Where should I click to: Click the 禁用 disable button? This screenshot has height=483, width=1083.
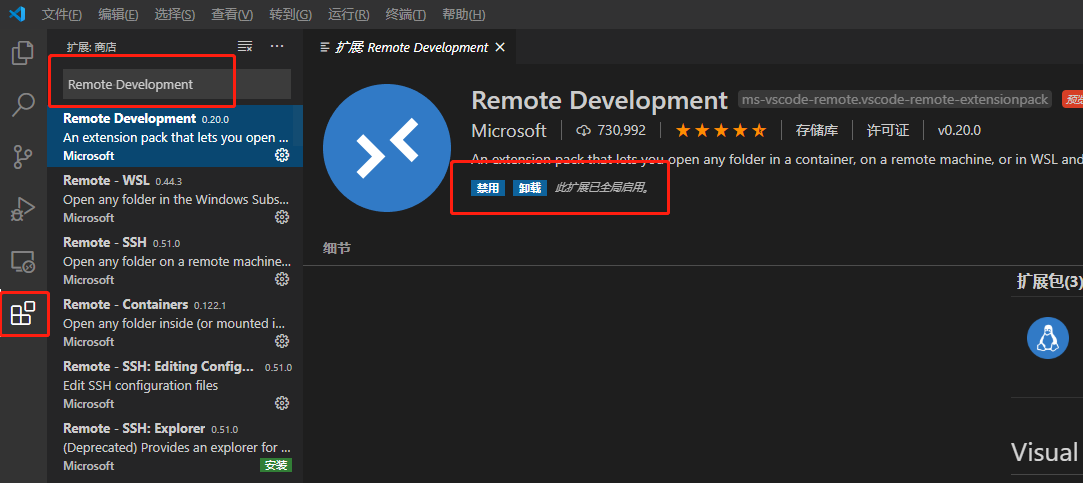(488, 188)
